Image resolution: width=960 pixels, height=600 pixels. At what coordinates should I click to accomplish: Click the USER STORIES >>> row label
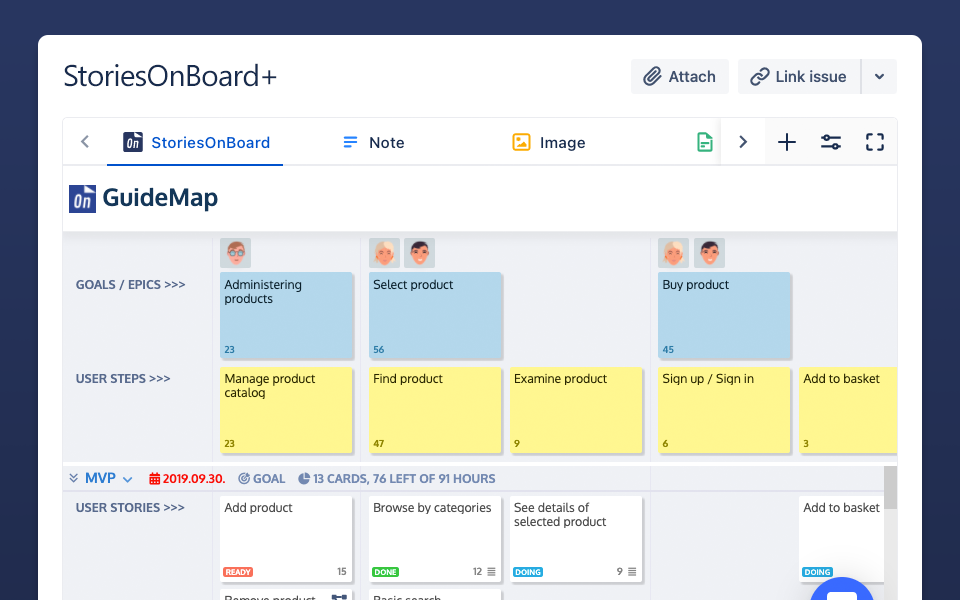click(130, 508)
